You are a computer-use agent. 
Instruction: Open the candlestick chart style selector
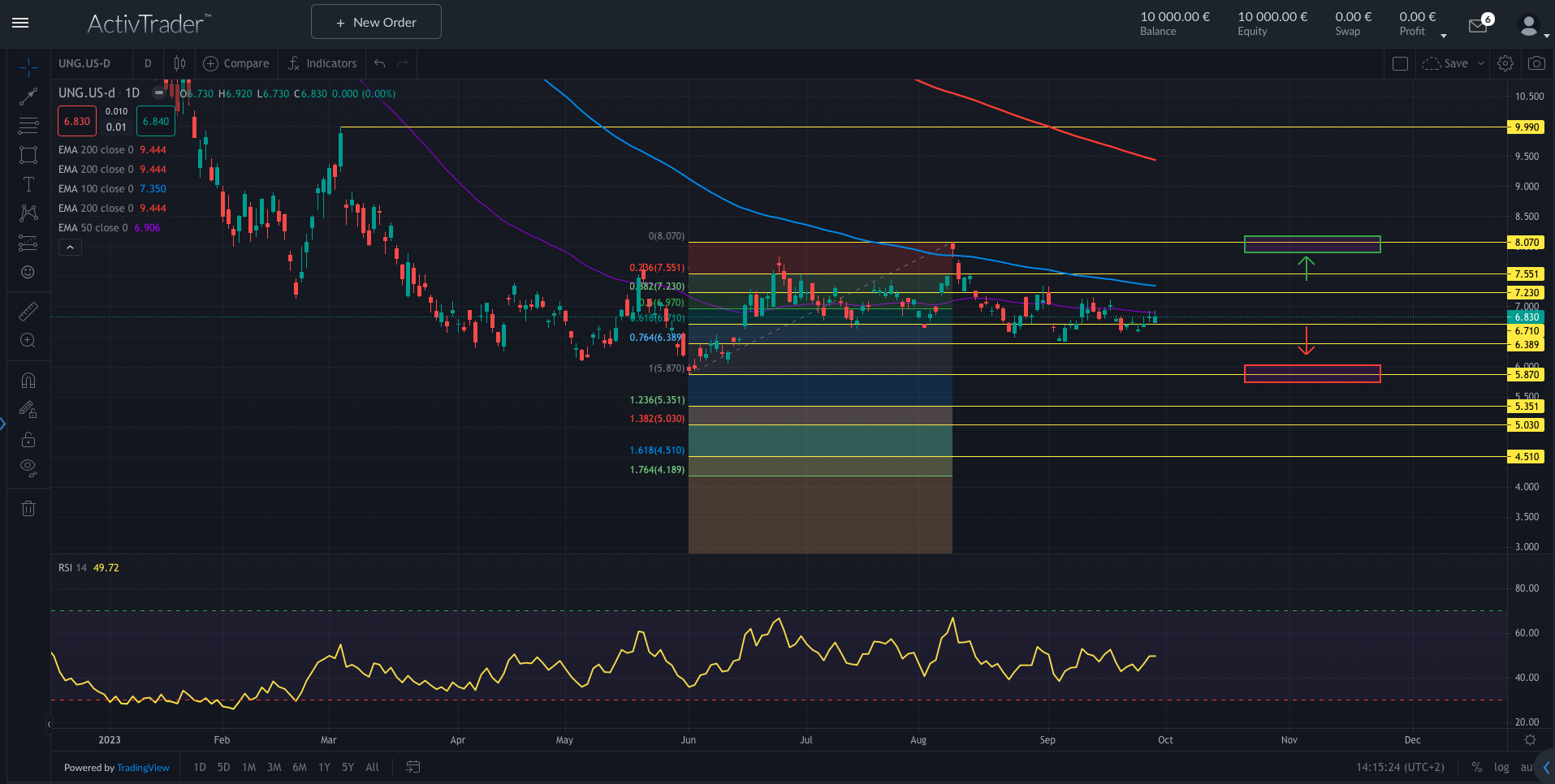pyautogui.click(x=179, y=63)
